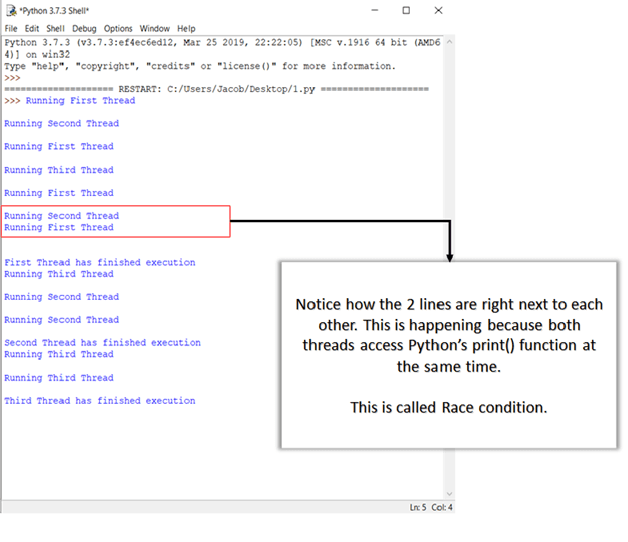The width and height of the screenshot is (628, 542).
Task: Click 'Running Second Thread' inside the red box
Action: [62, 216]
